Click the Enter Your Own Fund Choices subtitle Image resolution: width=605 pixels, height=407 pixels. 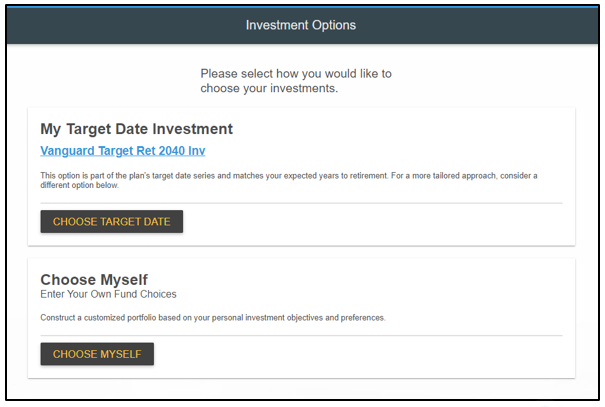point(108,294)
